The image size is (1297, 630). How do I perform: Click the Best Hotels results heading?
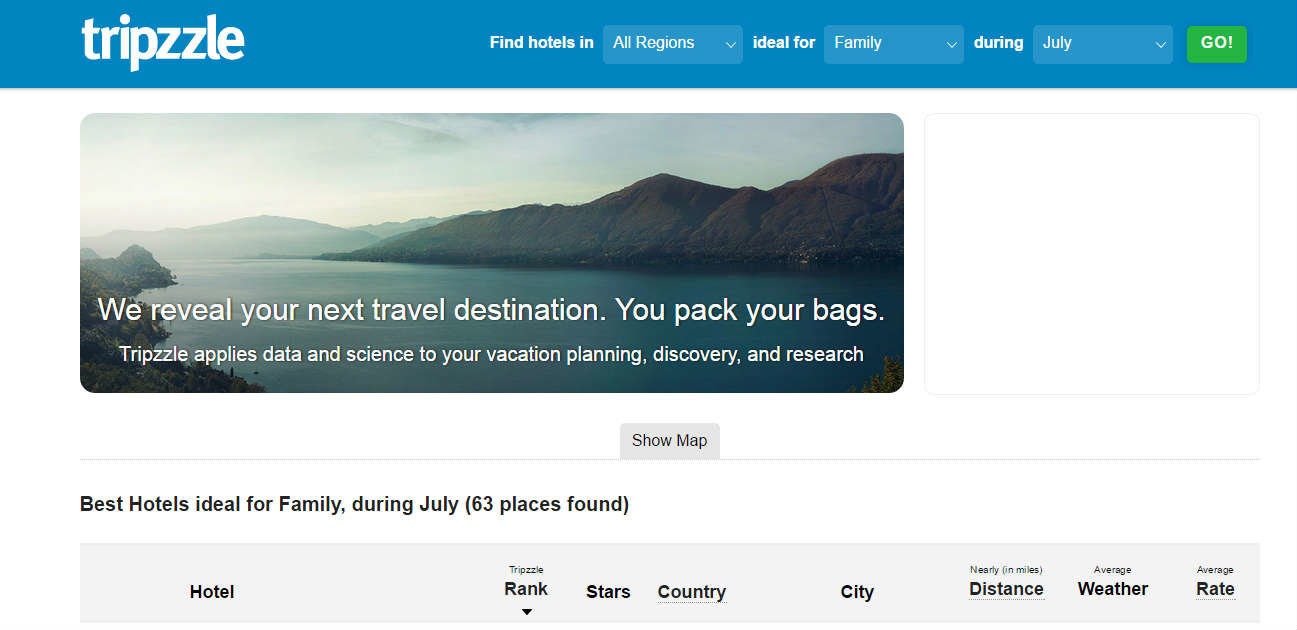(354, 504)
